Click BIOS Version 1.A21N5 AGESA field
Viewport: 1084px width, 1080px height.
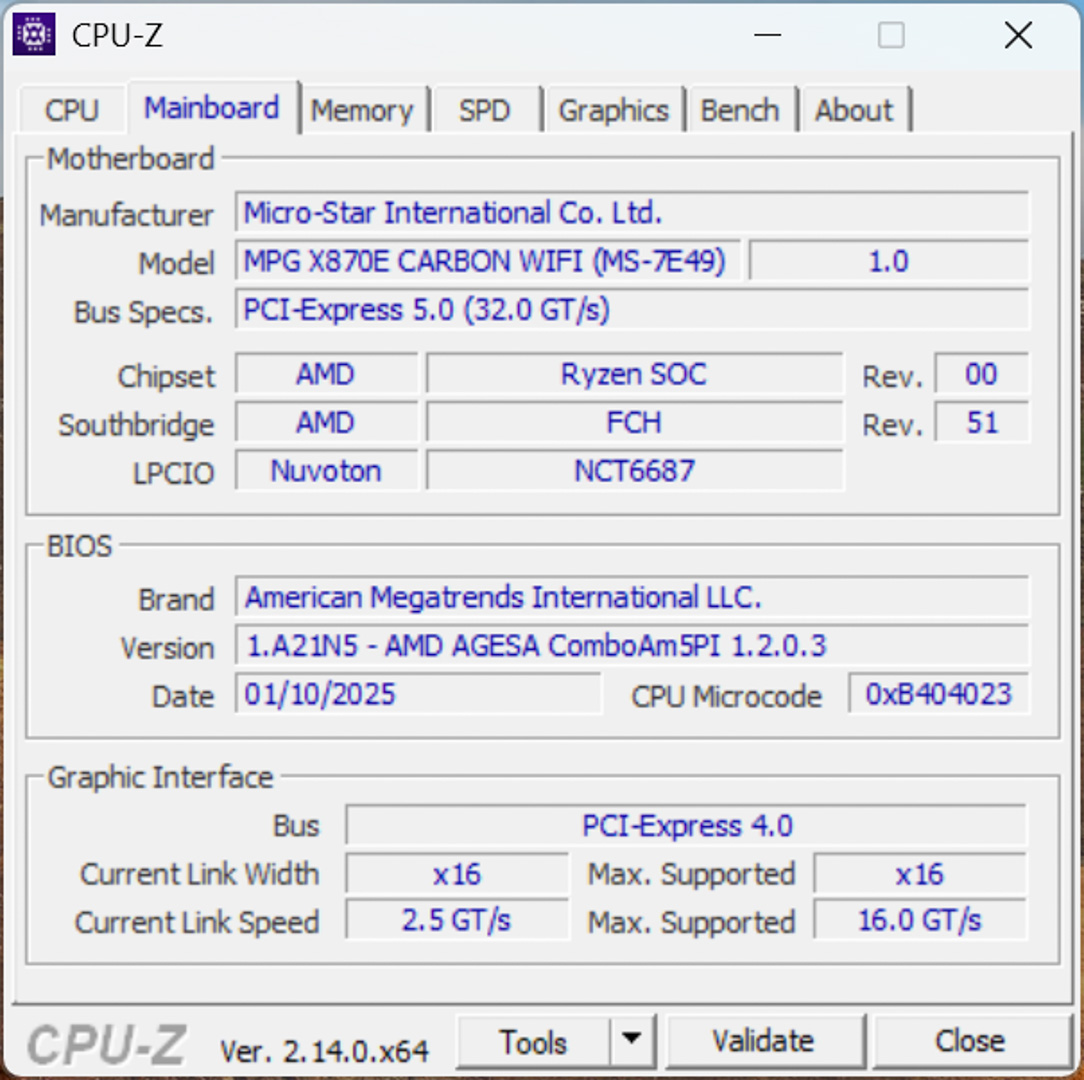coord(632,645)
